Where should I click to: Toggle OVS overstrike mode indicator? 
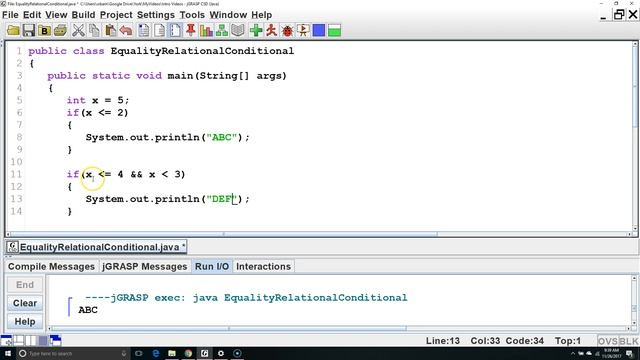click(607, 341)
